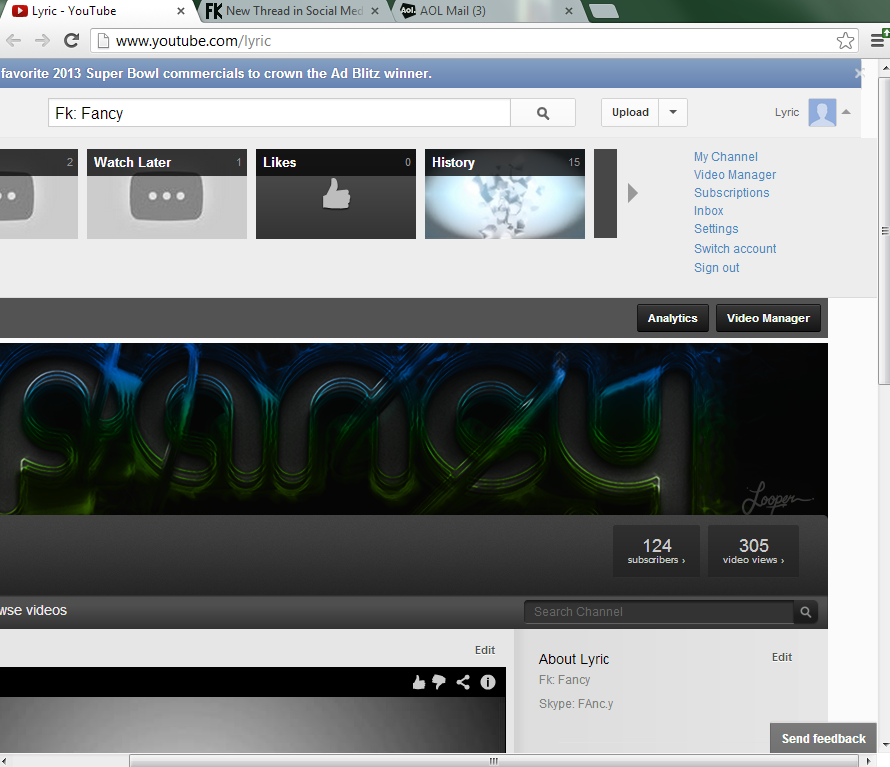Image resolution: width=890 pixels, height=767 pixels.
Task: Open the Watch Later playlist thumbnail
Action: click(167, 194)
